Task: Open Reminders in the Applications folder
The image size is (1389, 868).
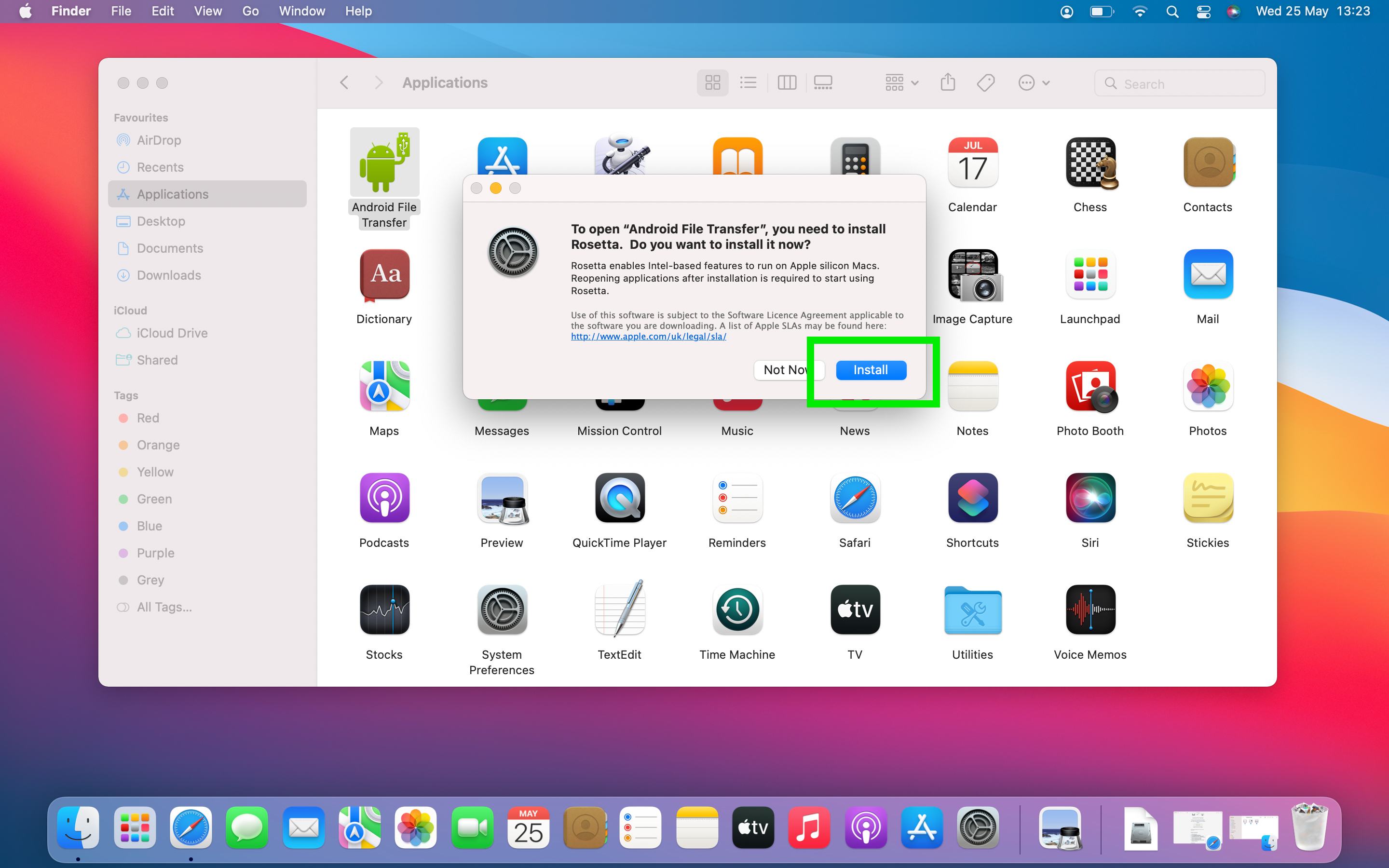Action: [x=737, y=498]
